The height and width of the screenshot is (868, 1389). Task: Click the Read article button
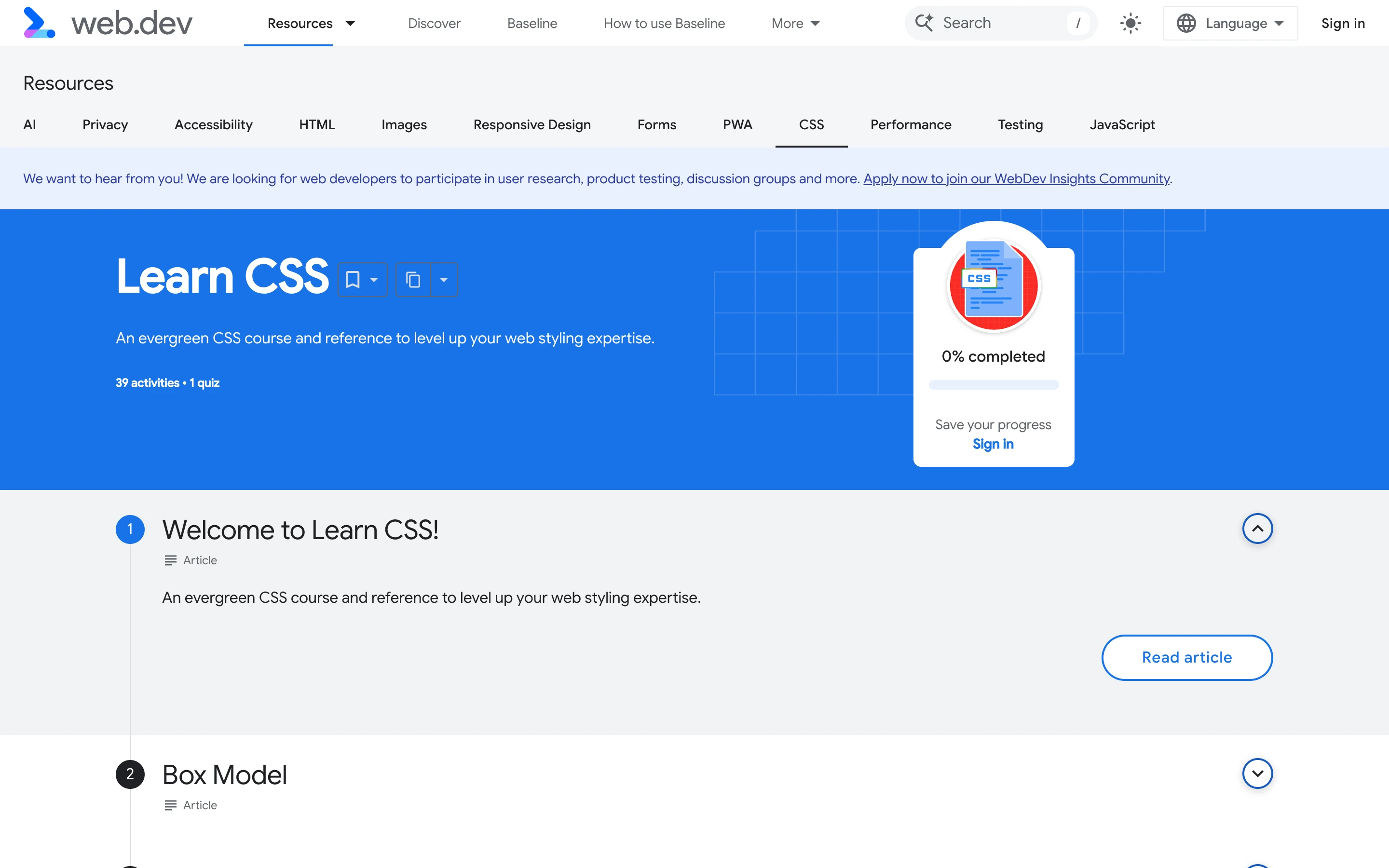tap(1186, 657)
